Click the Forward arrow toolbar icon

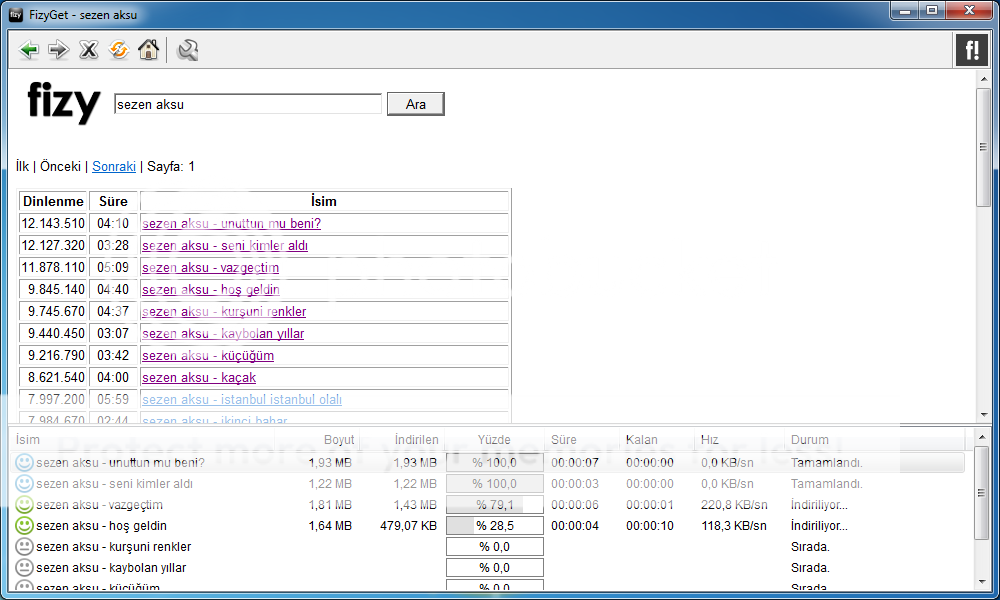point(59,50)
